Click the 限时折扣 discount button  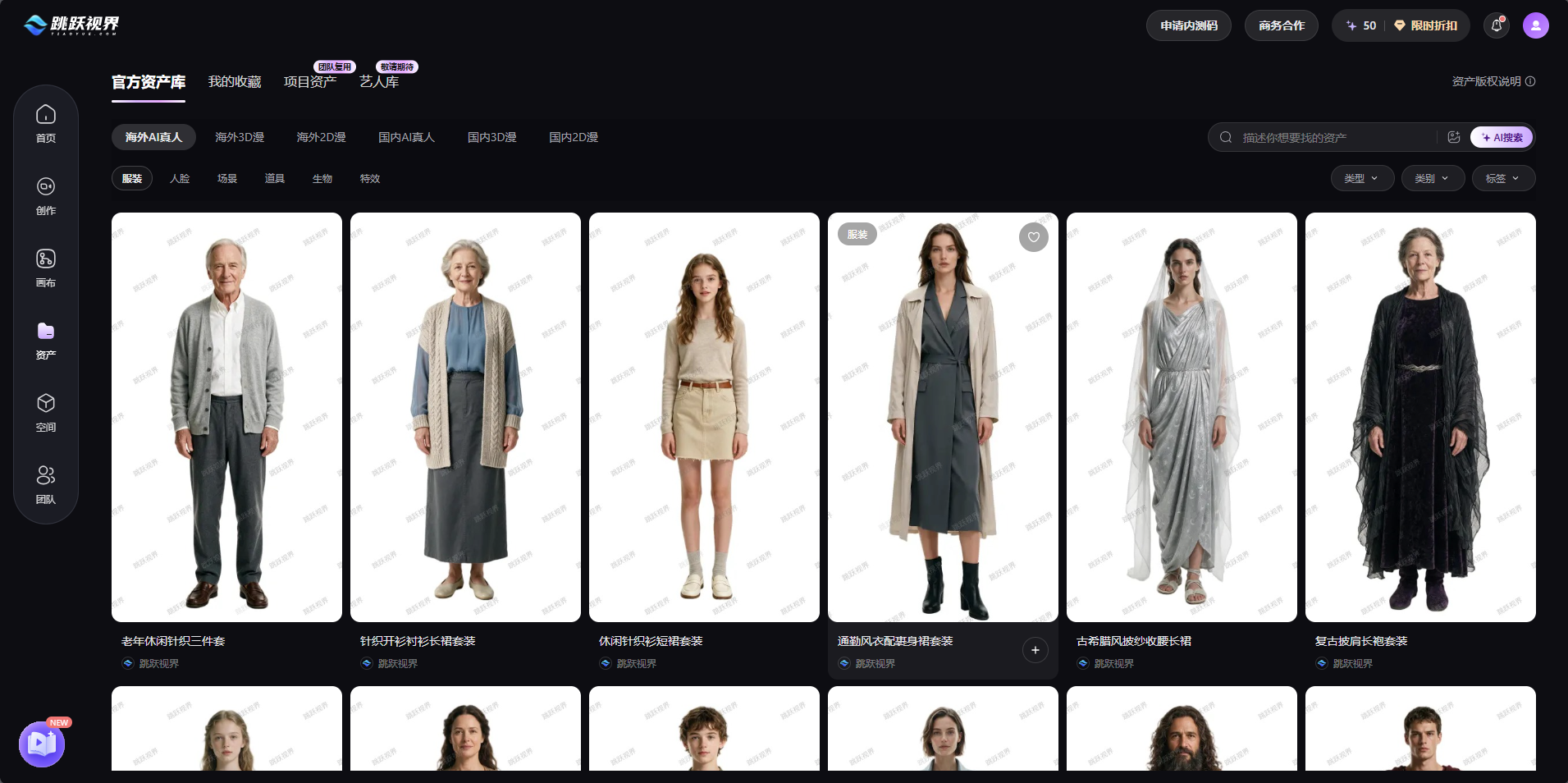(1426, 25)
